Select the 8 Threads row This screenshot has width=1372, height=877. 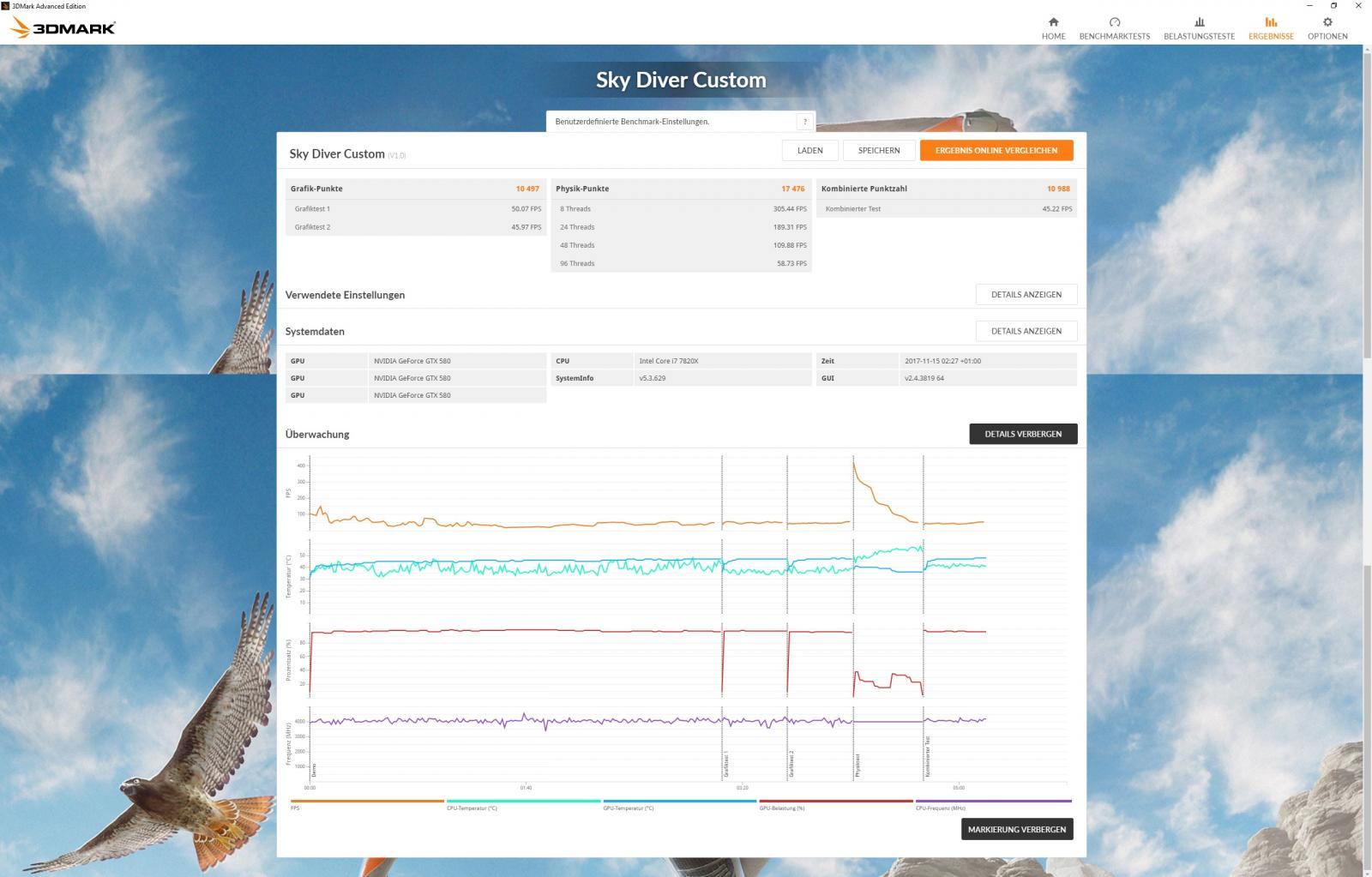[x=681, y=208]
